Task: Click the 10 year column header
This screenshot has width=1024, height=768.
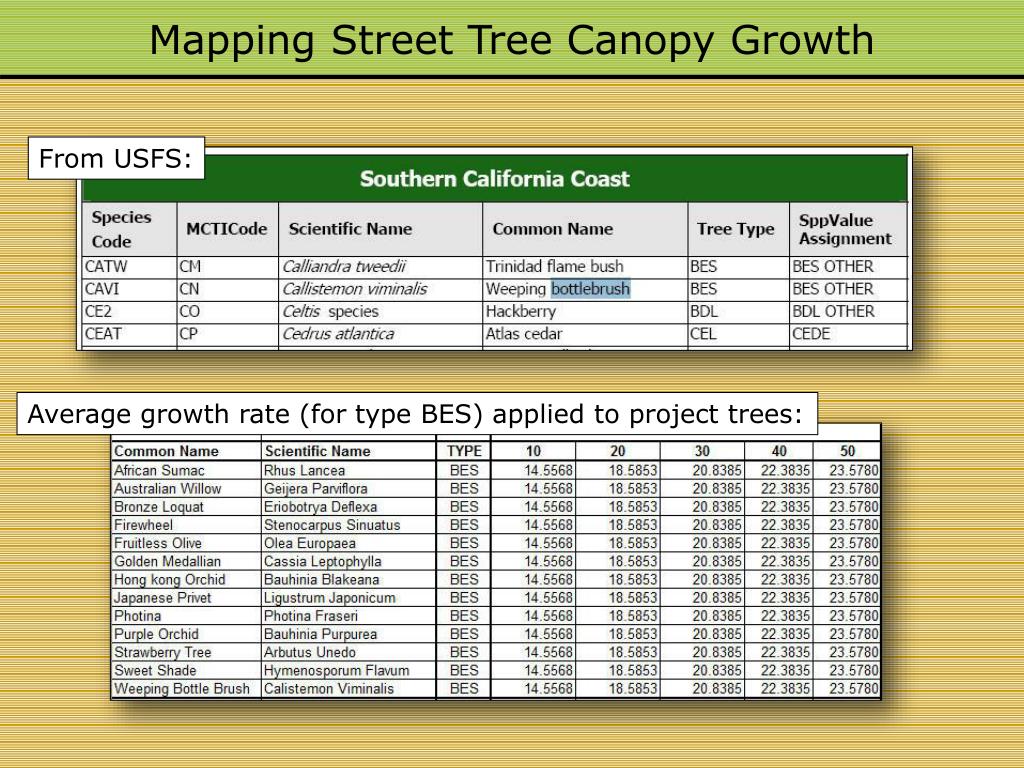Action: tap(534, 451)
